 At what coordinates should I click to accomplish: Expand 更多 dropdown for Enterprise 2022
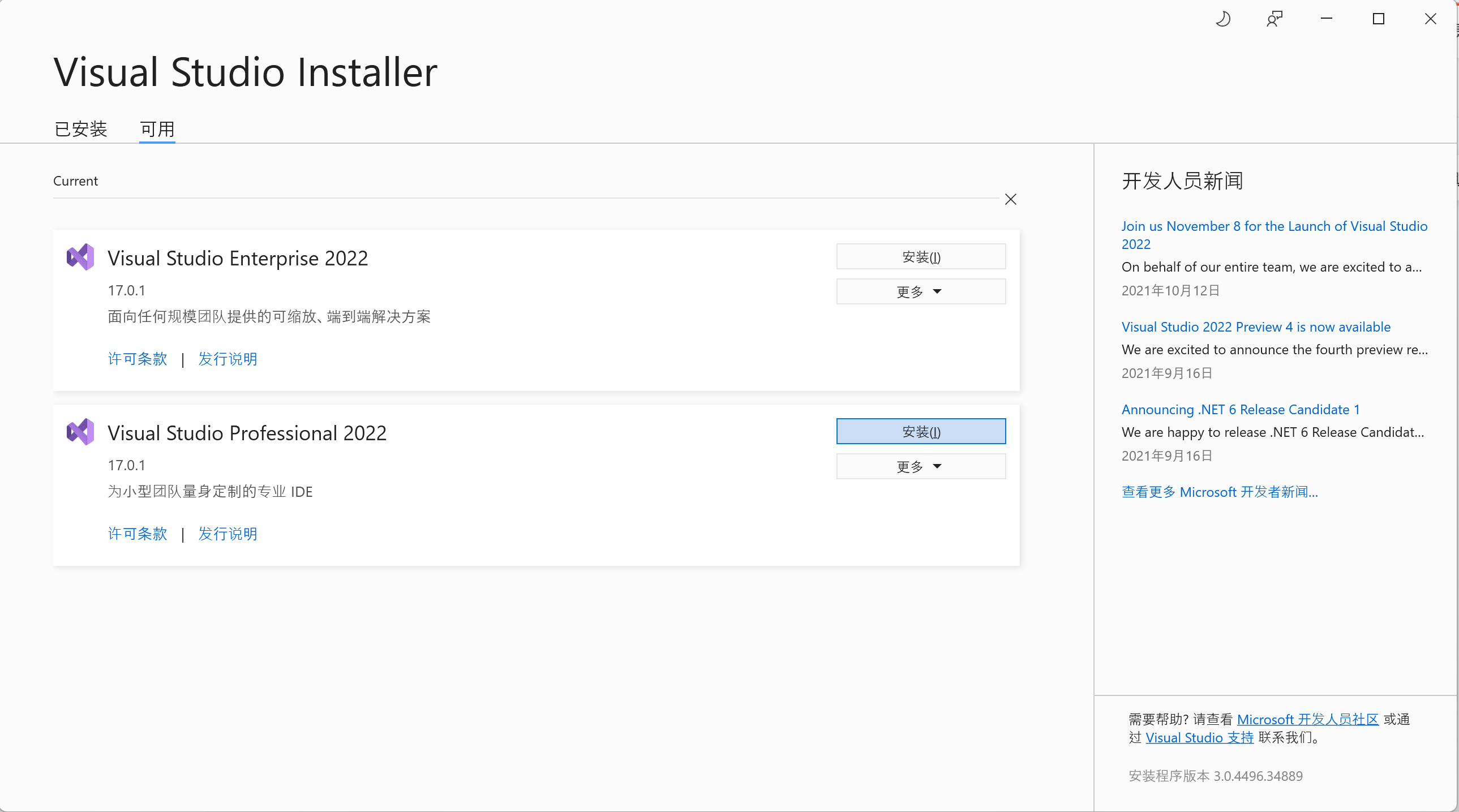coord(920,291)
